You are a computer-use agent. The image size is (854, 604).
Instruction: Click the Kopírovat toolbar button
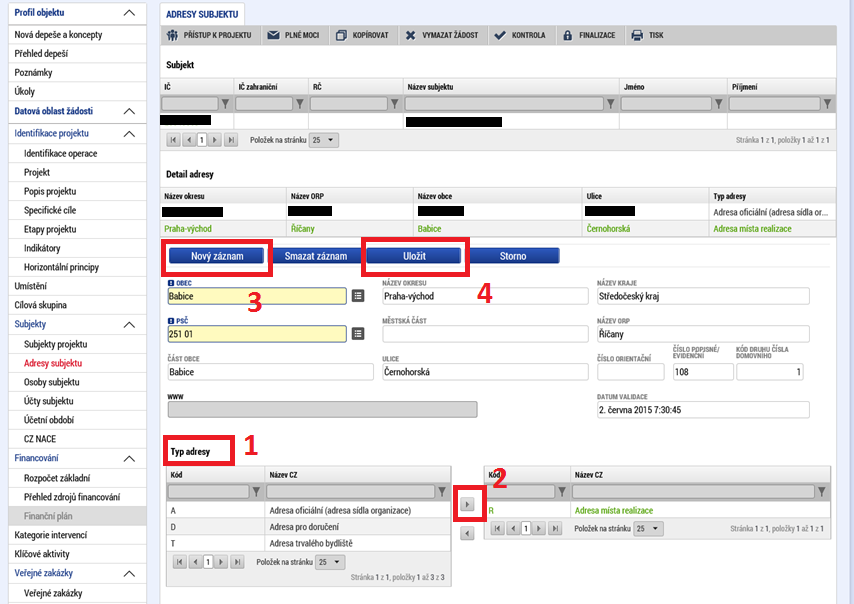362,35
